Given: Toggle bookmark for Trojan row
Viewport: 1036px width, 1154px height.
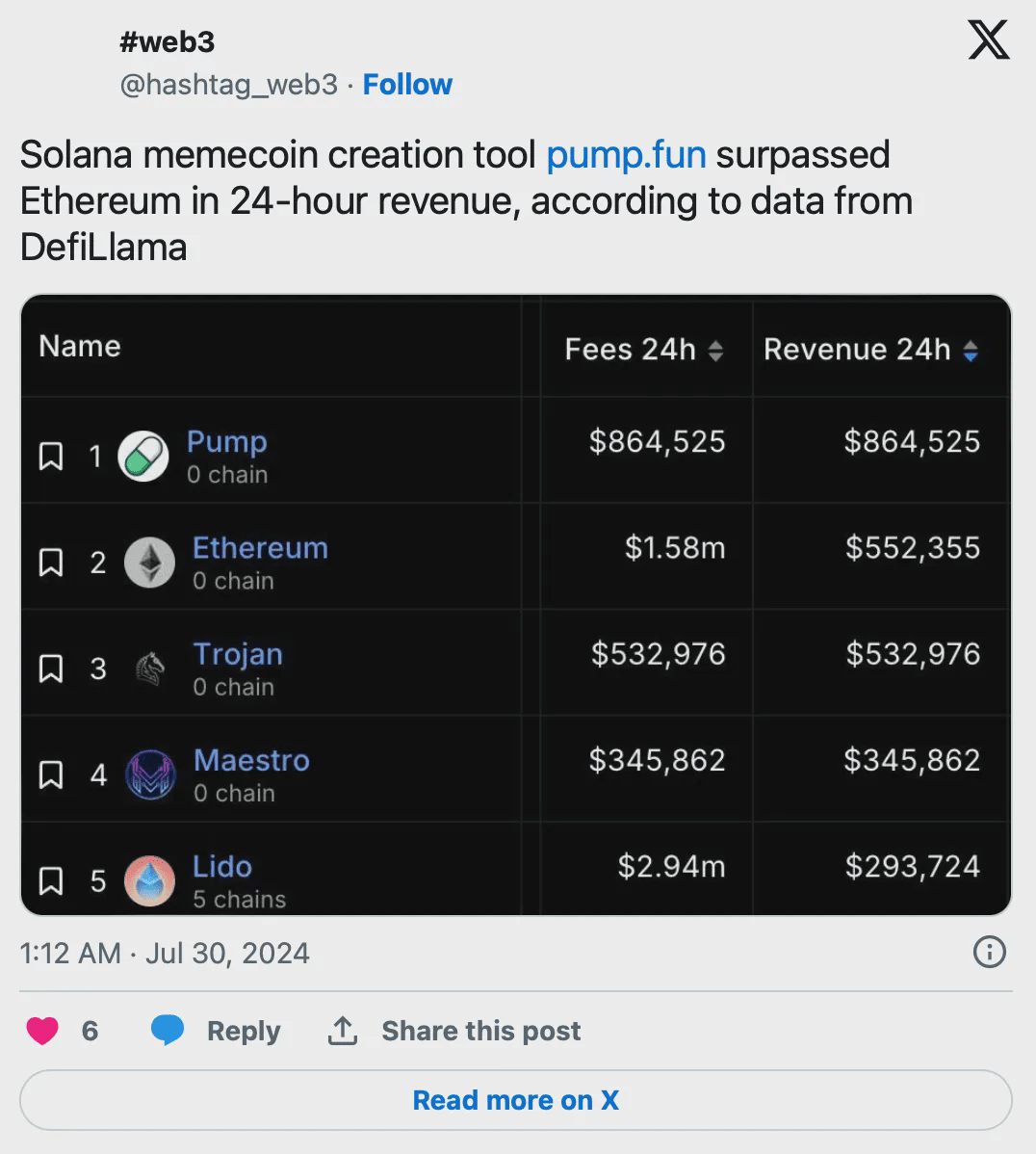Looking at the screenshot, I should point(51,669).
